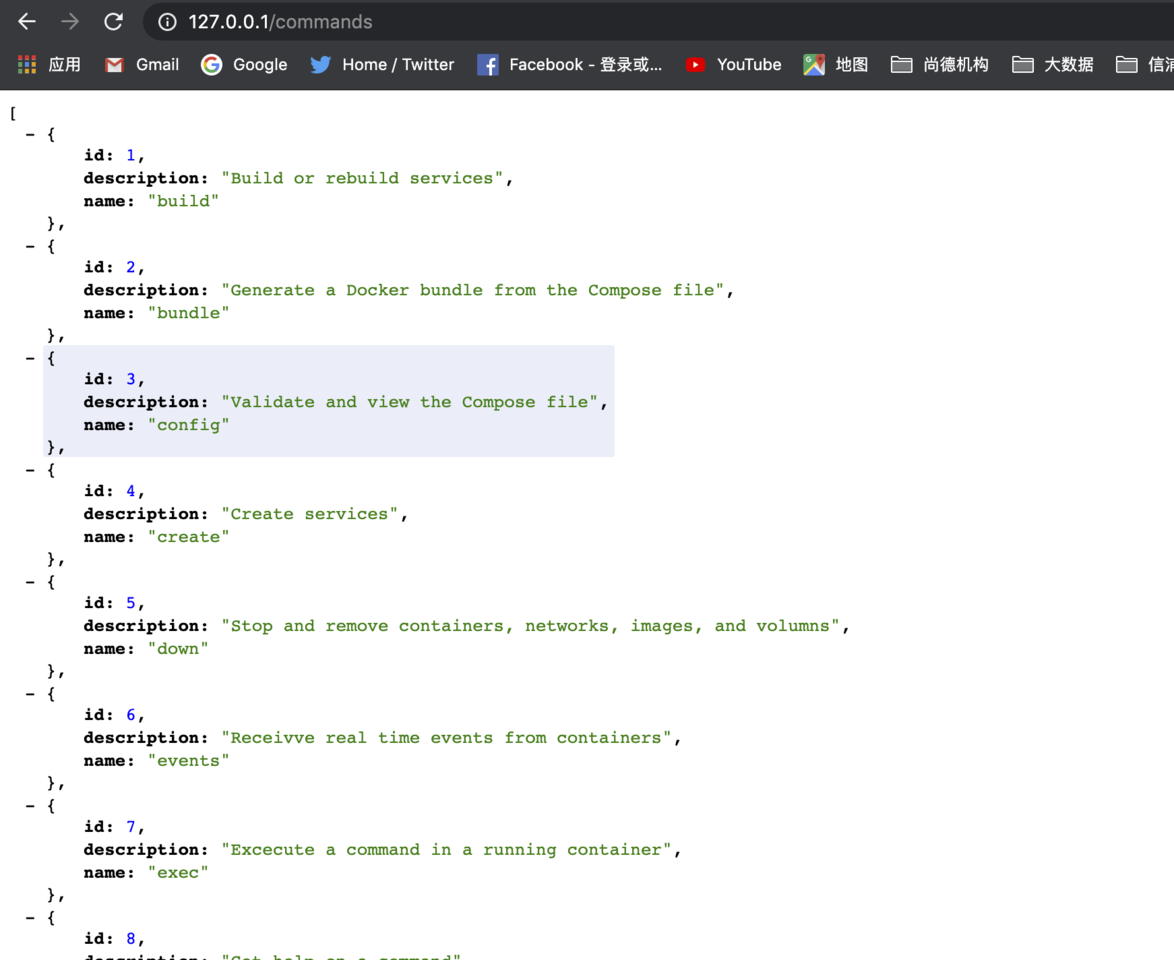Screen dimensions: 1174x960
Task: Click the description "Create services"
Action: pyautogui.click(x=310, y=514)
